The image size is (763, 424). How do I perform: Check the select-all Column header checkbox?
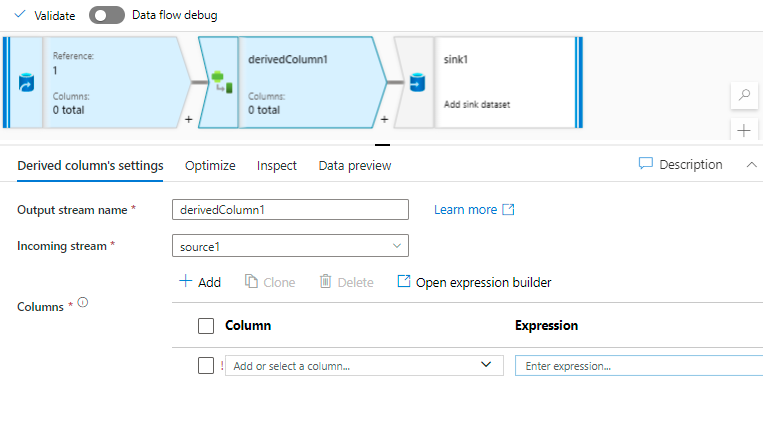(x=206, y=325)
